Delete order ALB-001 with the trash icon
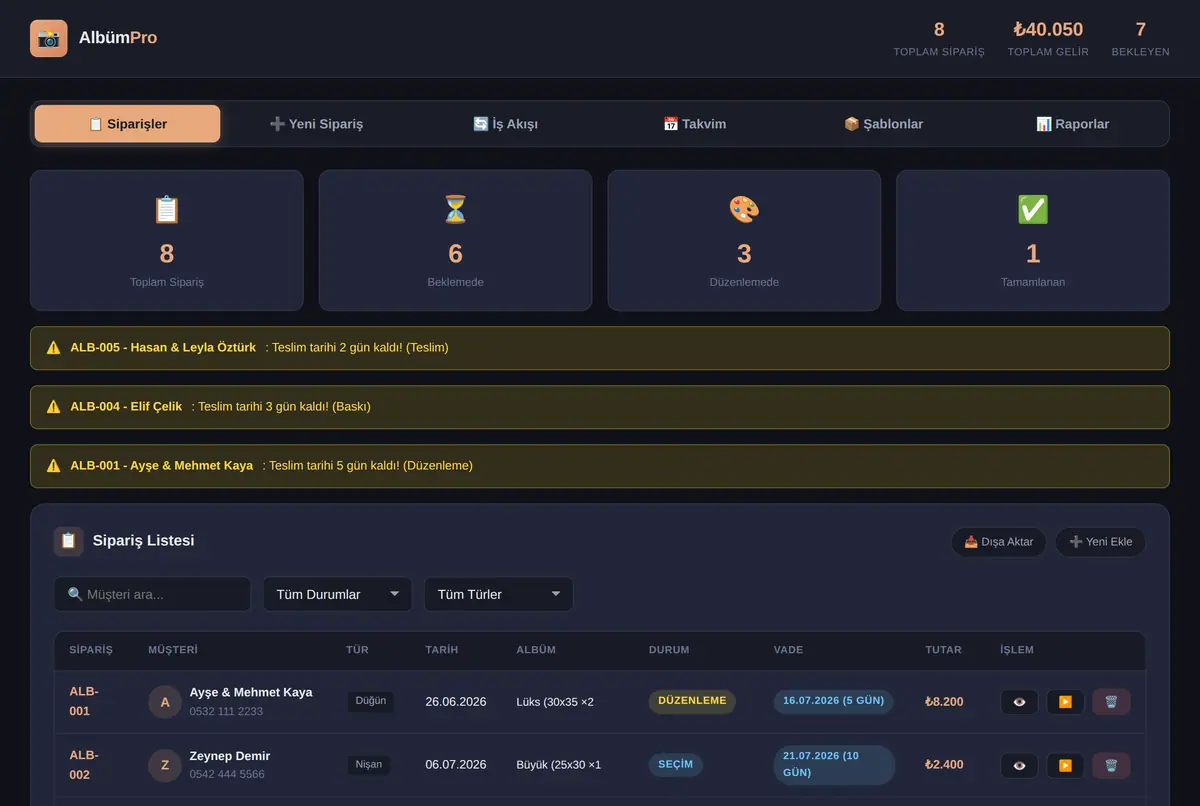The height and width of the screenshot is (806, 1200). (1111, 702)
